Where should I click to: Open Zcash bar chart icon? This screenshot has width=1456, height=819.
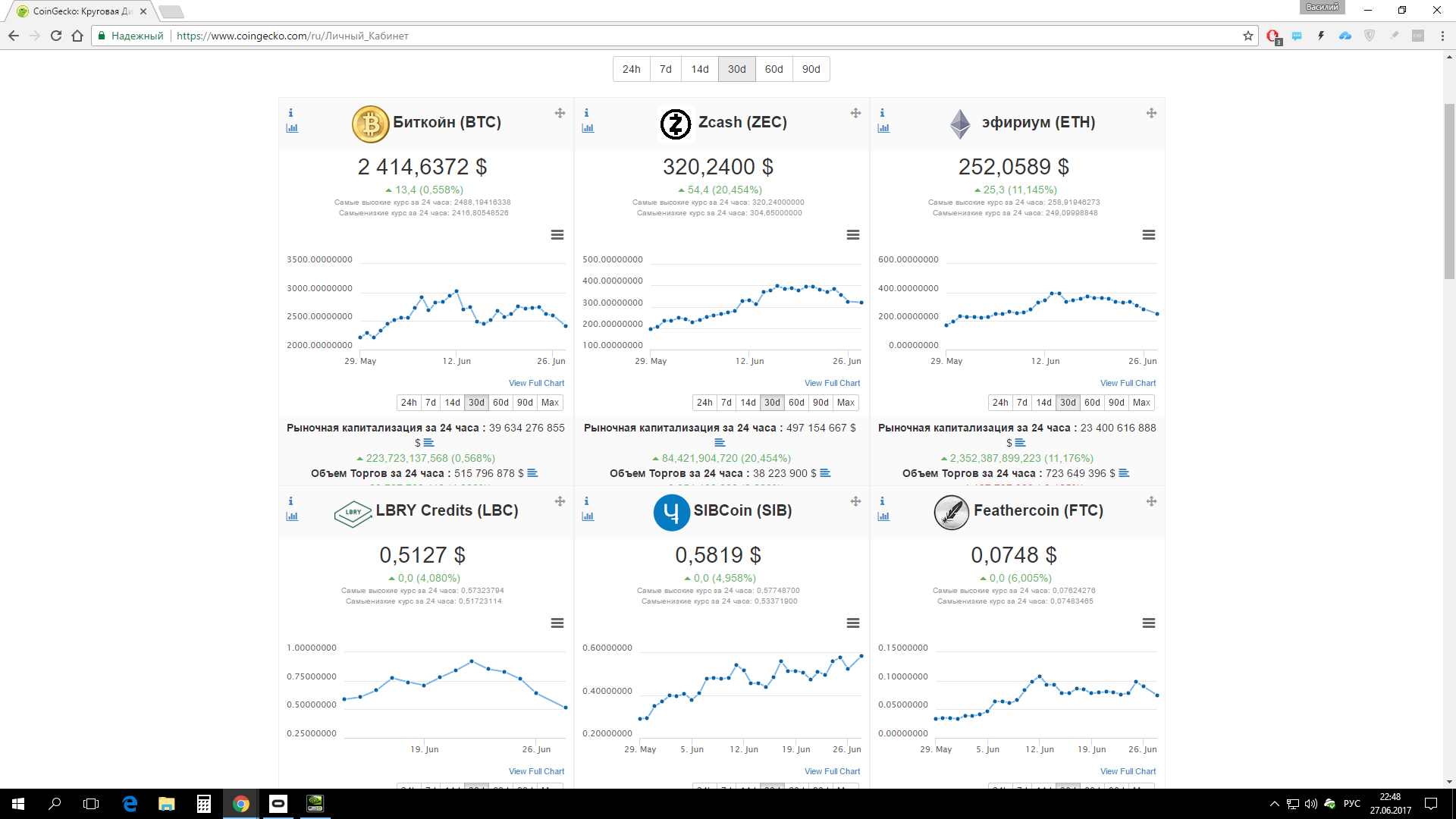588,128
